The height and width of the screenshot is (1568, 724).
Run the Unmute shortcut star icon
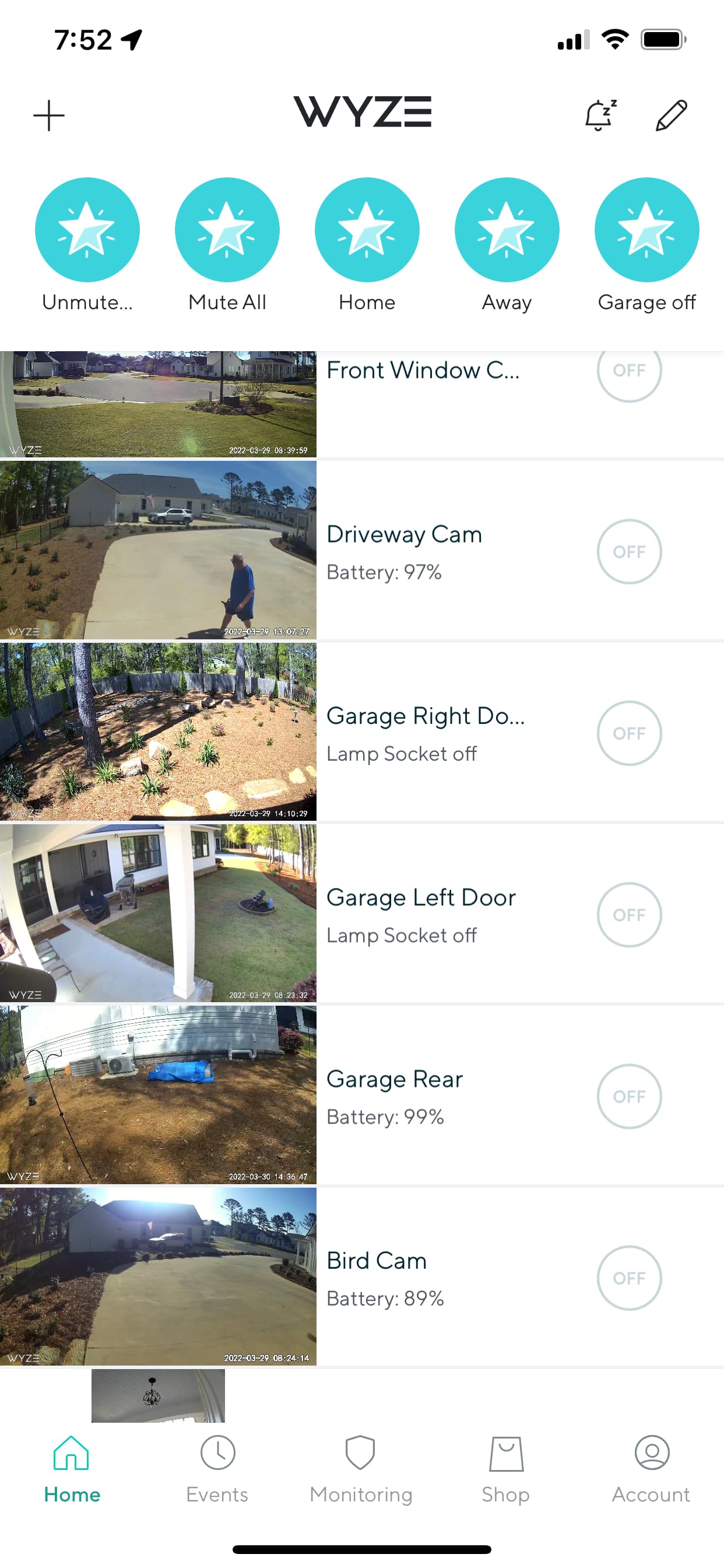coord(87,229)
